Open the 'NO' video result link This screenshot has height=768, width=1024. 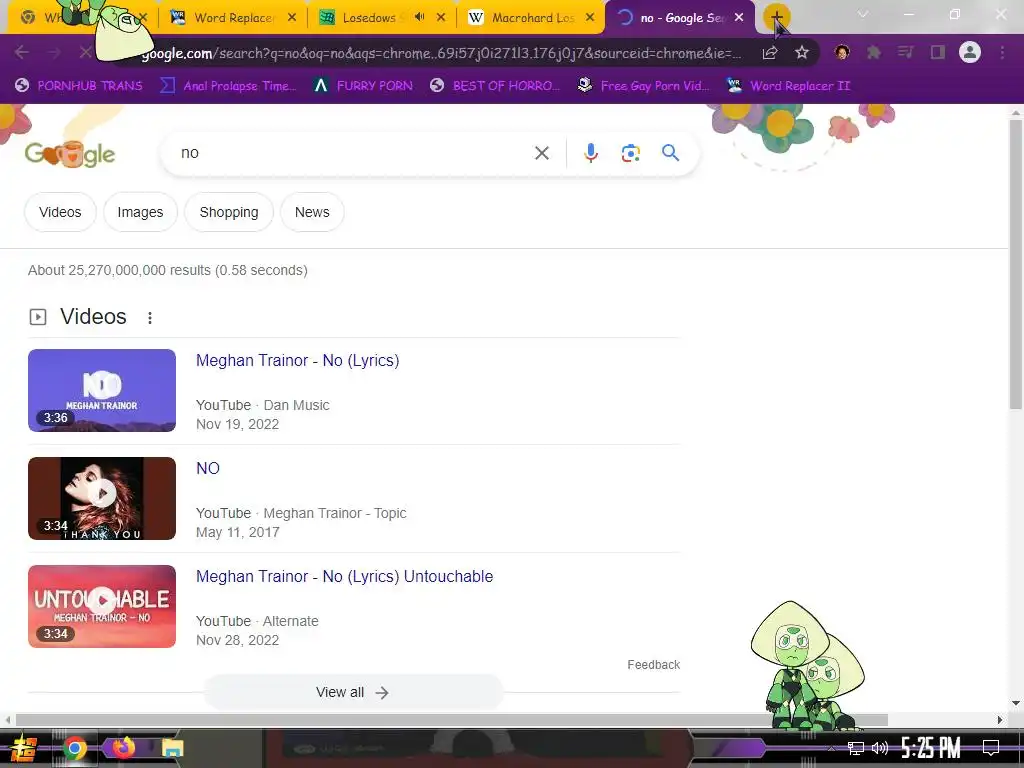coord(208,468)
